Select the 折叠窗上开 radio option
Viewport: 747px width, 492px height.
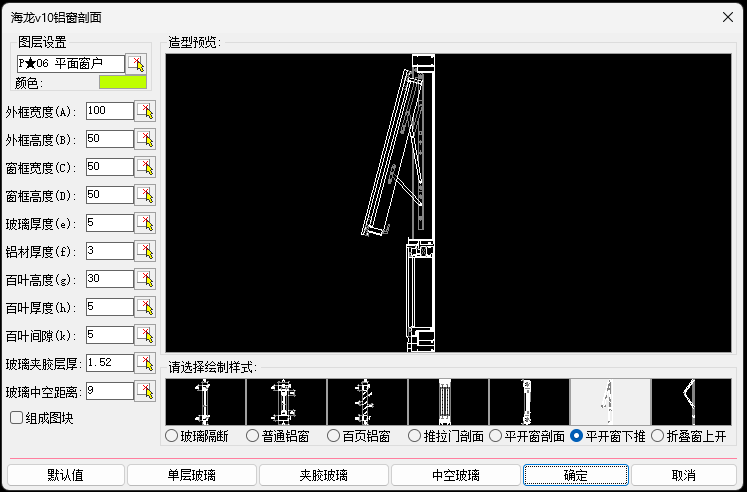point(657,436)
